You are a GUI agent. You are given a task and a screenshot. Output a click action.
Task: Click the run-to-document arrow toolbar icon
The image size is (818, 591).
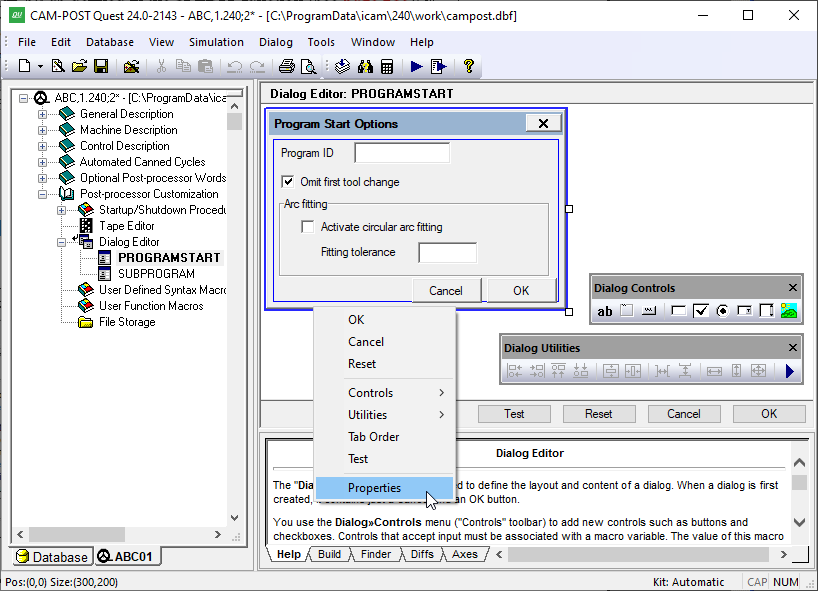pyautogui.click(x=439, y=66)
